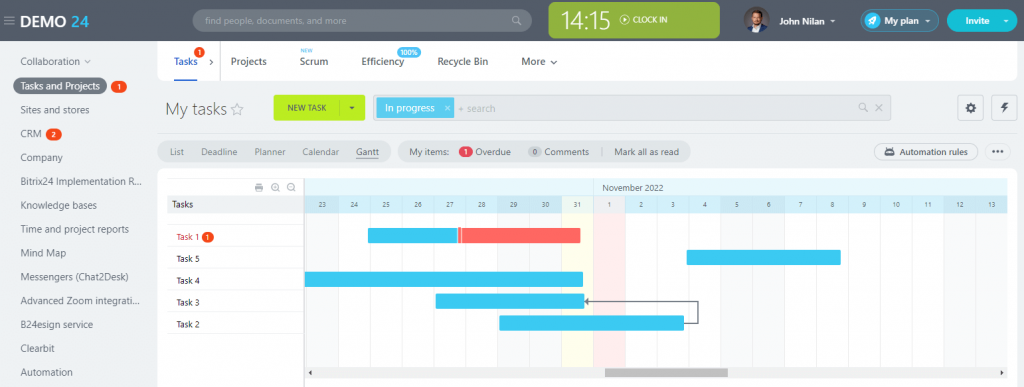Click the Task 5 Gantt bar
The height and width of the screenshot is (387, 1024).
point(763,257)
